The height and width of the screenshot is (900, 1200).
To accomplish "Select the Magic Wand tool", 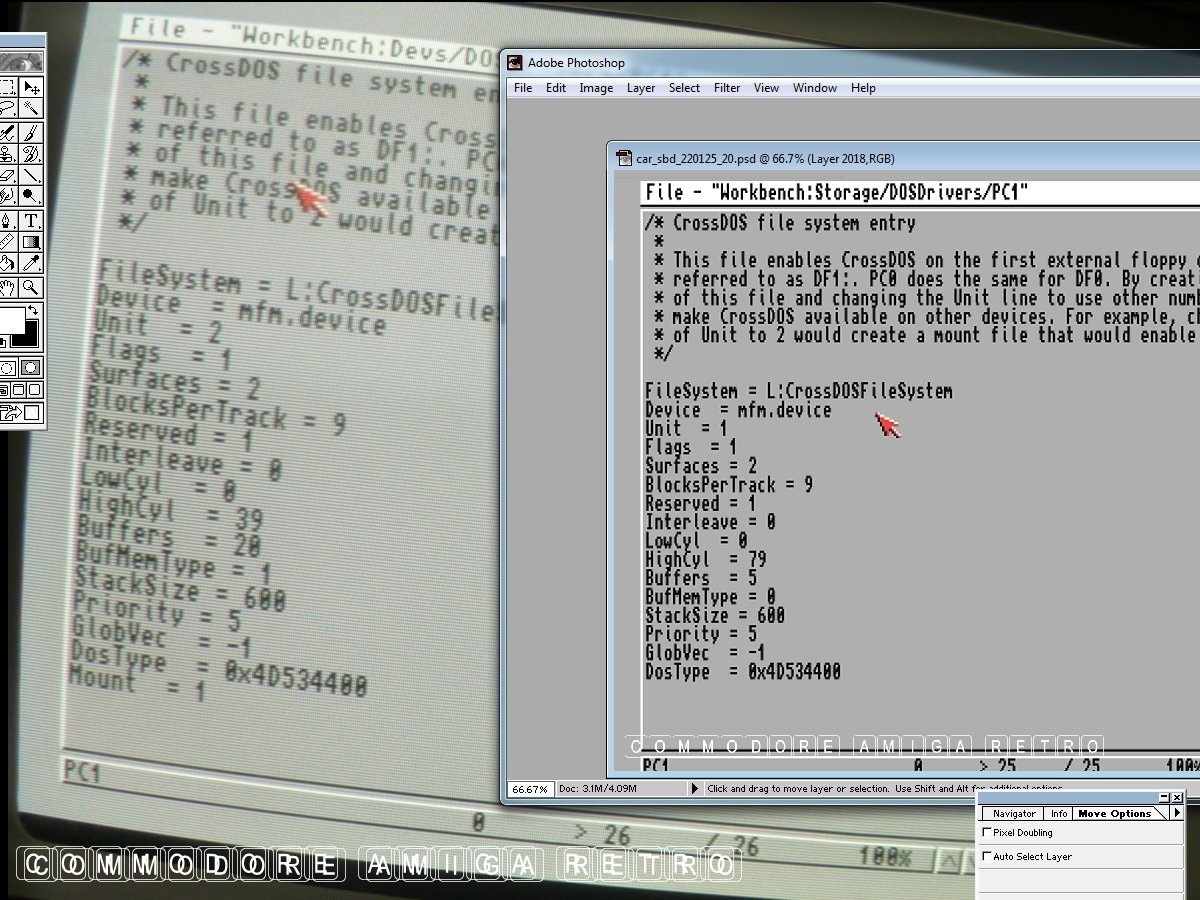I will click(31, 108).
